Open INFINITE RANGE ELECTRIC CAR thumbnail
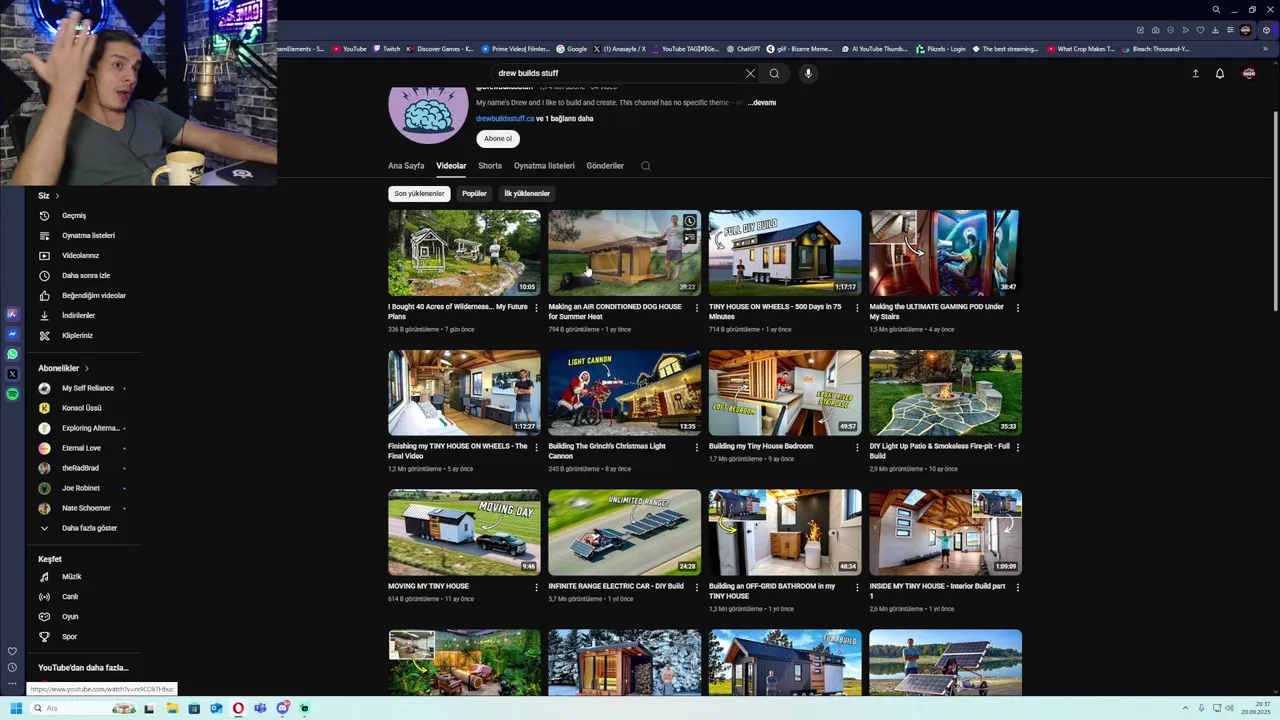The height and width of the screenshot is (720, 1280). coord(625,532)
